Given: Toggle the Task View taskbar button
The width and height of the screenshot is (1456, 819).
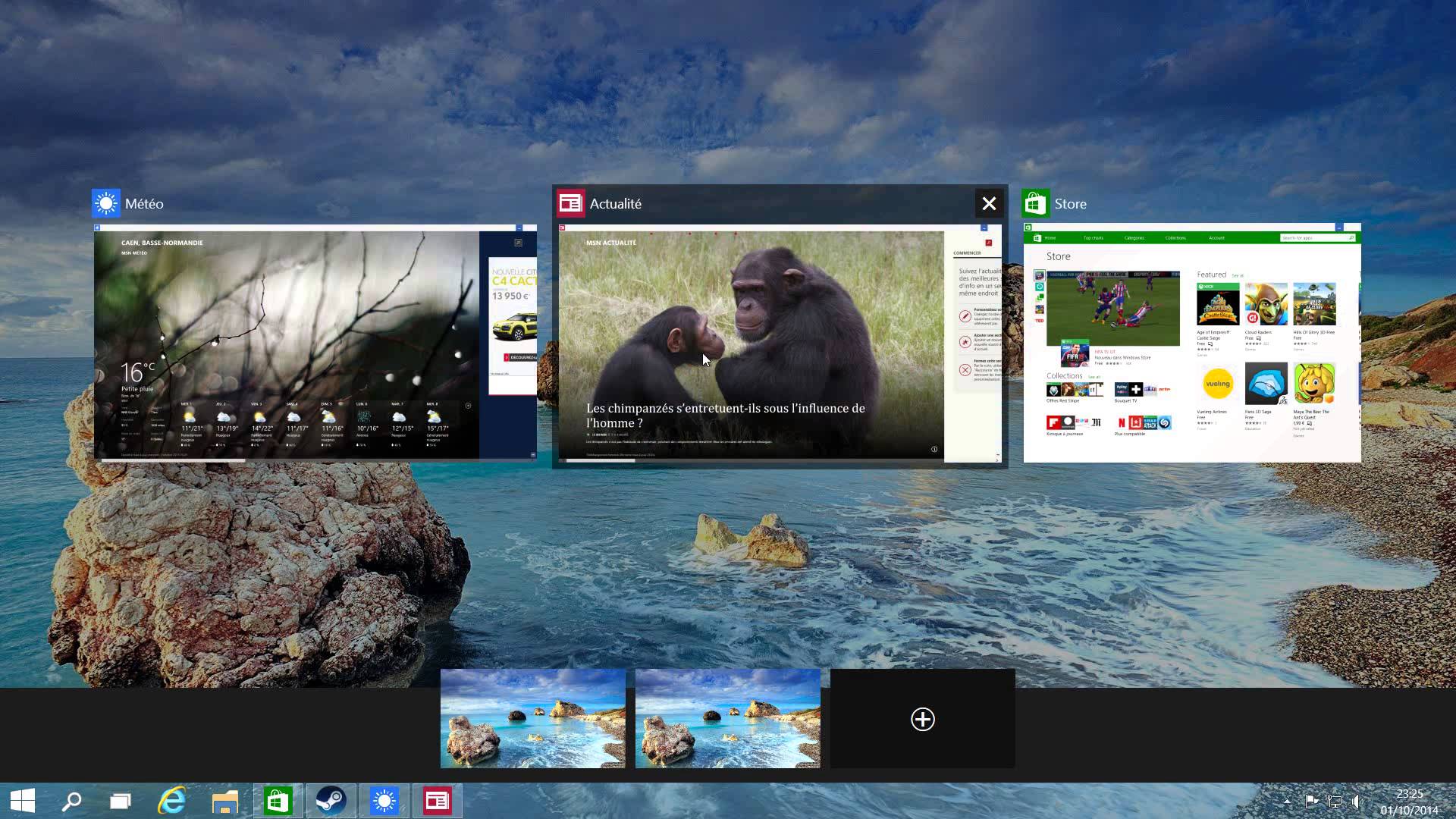Looking at the screenshot, I should (121, 801).
